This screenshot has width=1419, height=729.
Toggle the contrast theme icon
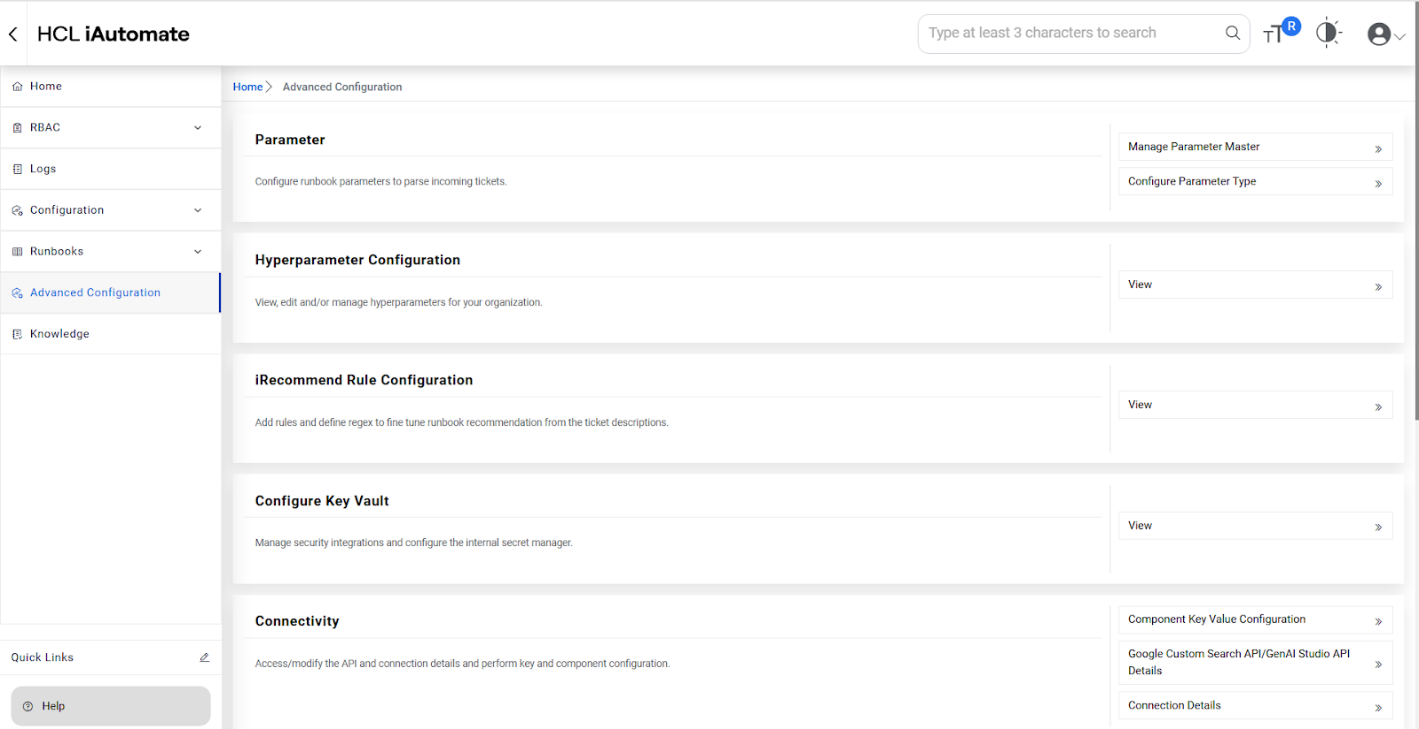tap(1327, 33)
